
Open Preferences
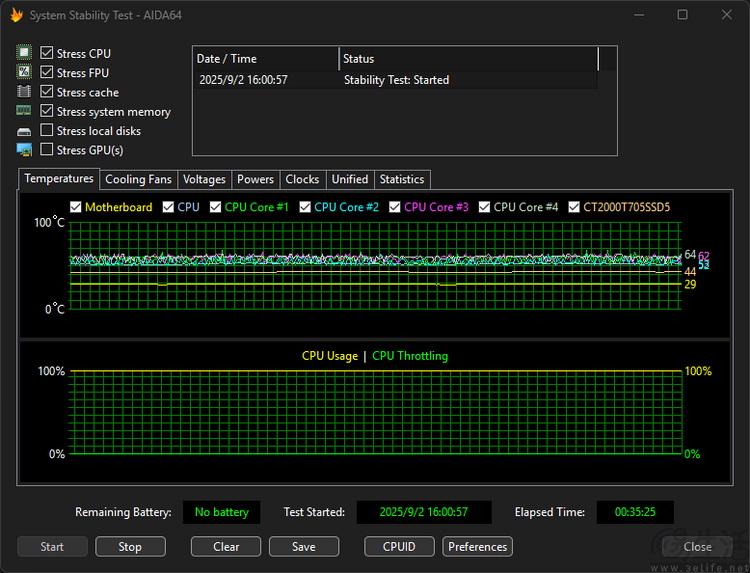click(477, 547)
